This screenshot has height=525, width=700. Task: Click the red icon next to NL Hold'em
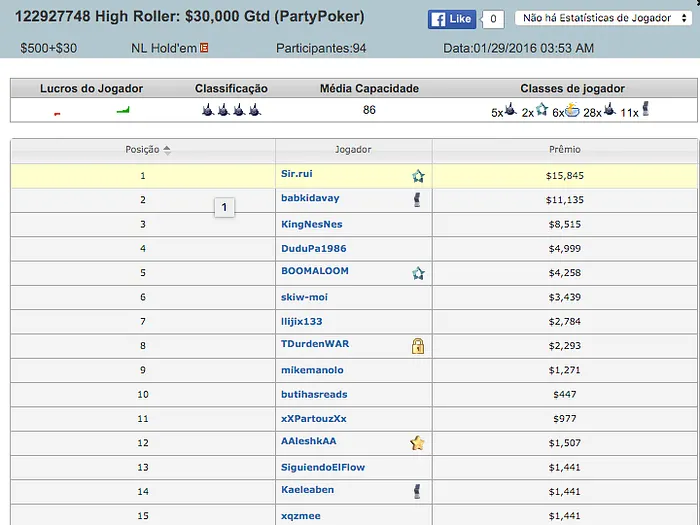205,48
